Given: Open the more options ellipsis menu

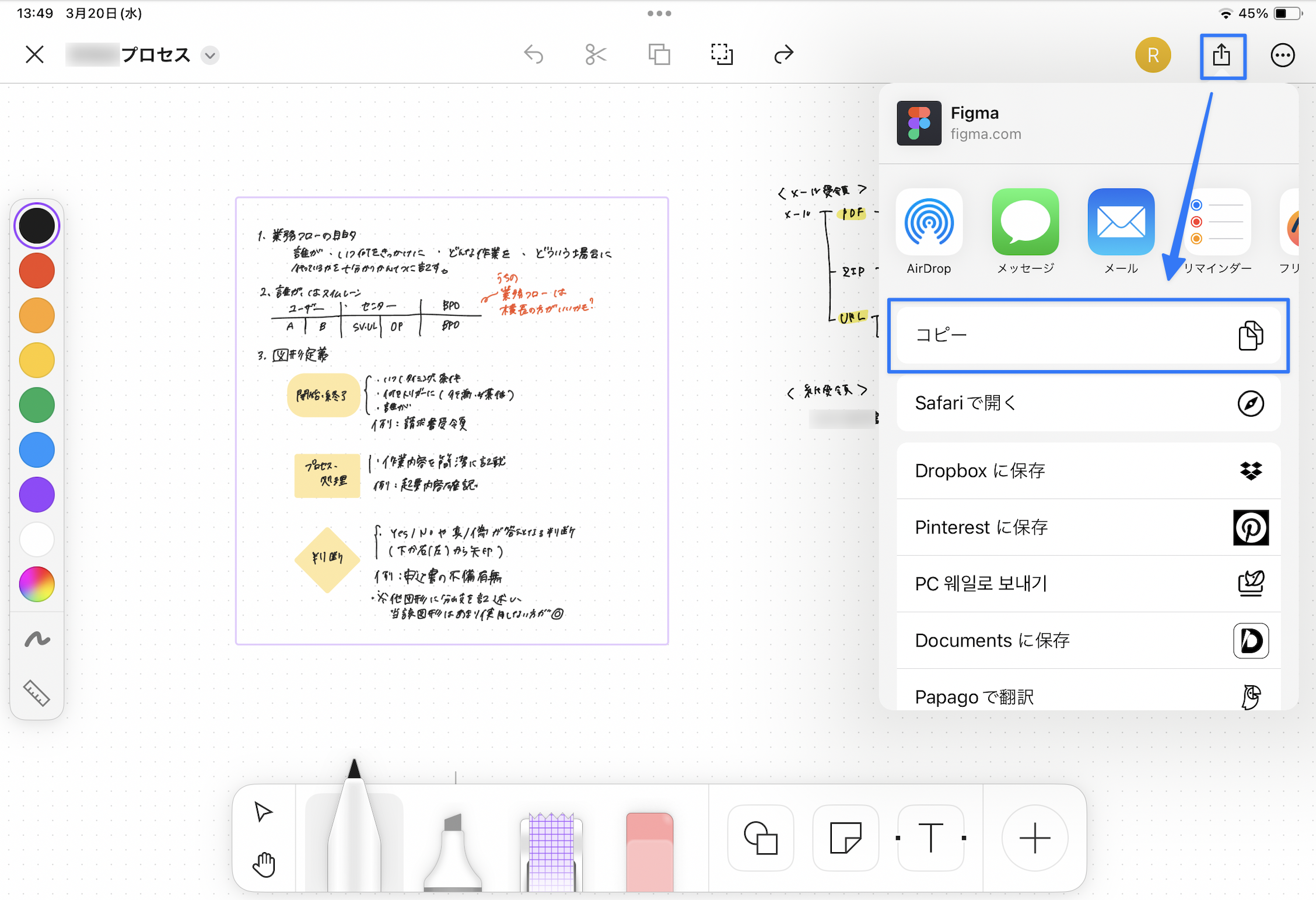Looking at the screenshot, I should click(1282, 55).
